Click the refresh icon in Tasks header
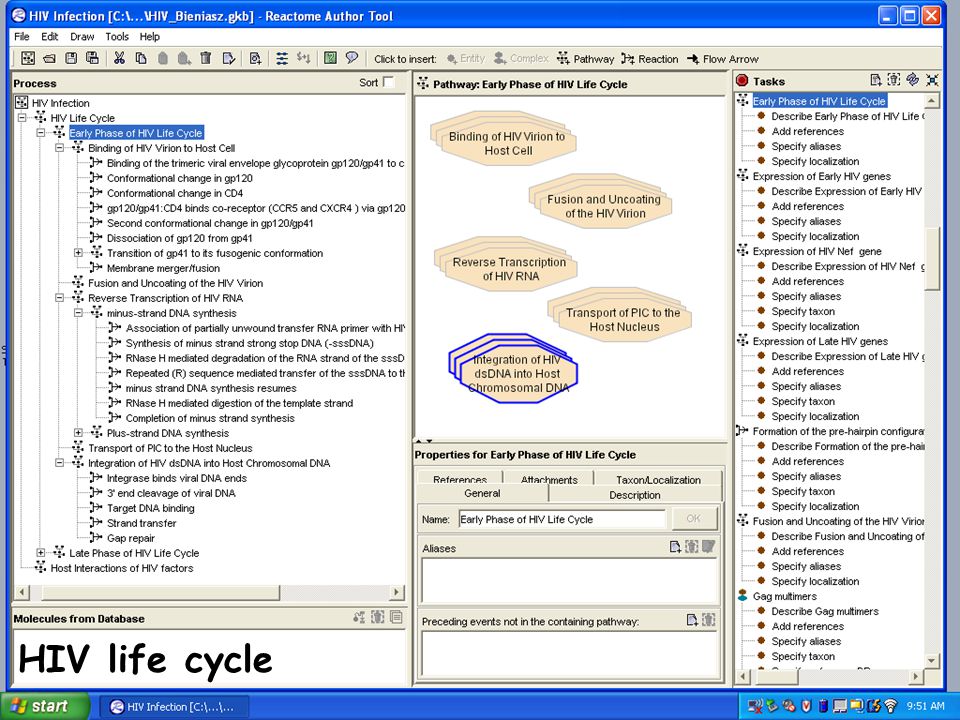This screenshot has width=960, height=720. pos(913,80)
